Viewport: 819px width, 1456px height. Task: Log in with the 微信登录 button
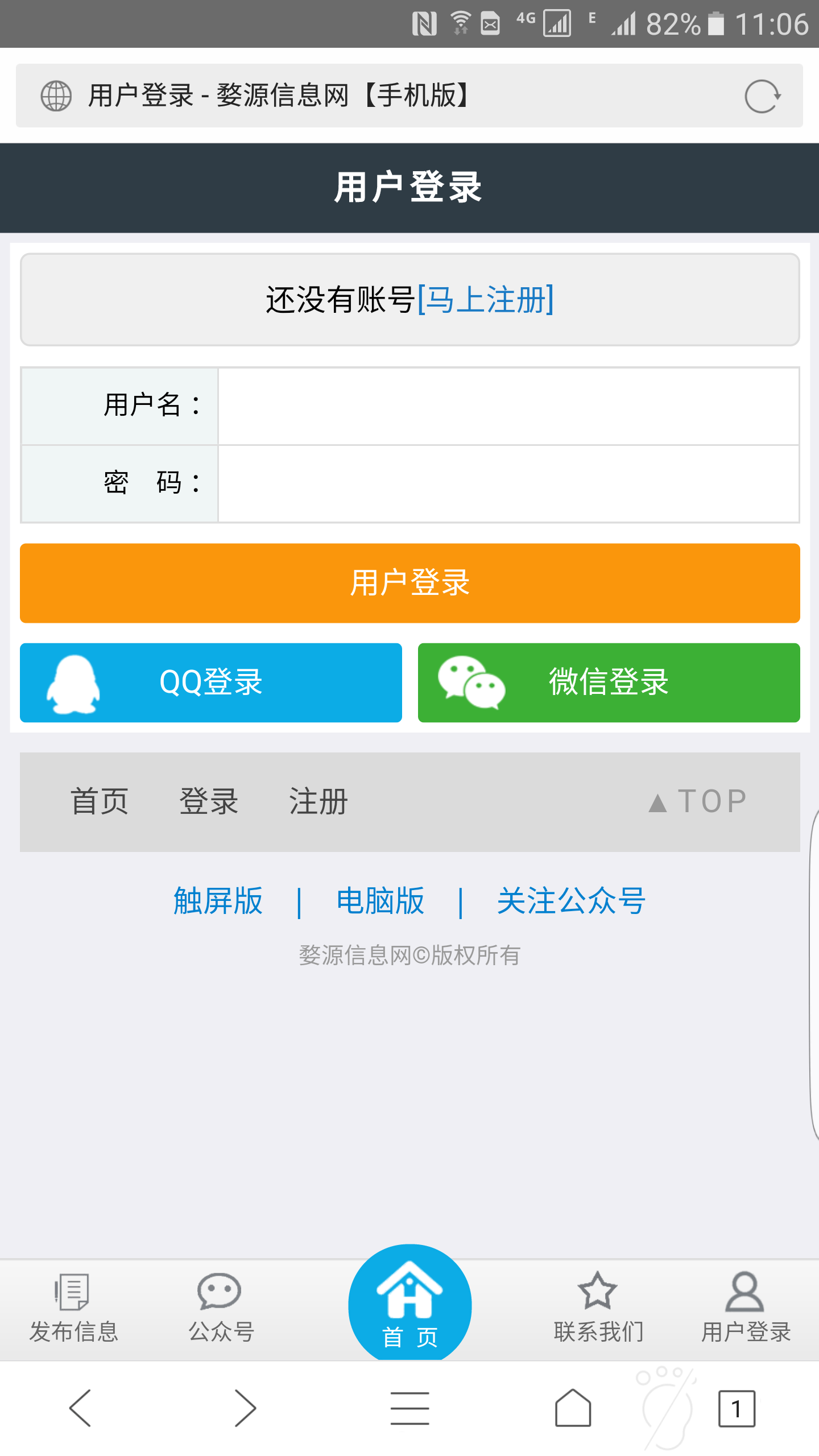609,682
